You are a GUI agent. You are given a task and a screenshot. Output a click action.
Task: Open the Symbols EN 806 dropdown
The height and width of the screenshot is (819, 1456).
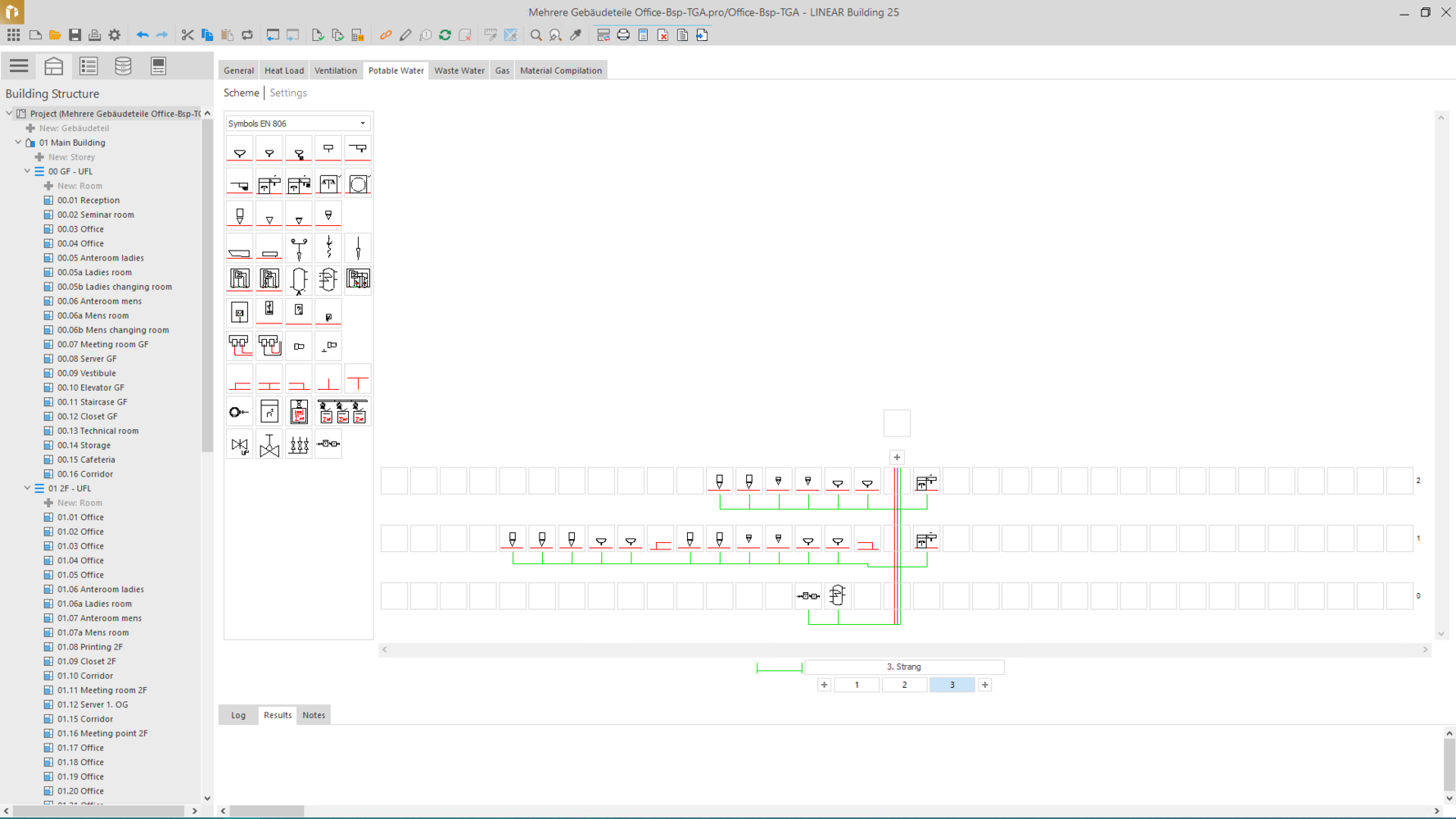point(297,124)
